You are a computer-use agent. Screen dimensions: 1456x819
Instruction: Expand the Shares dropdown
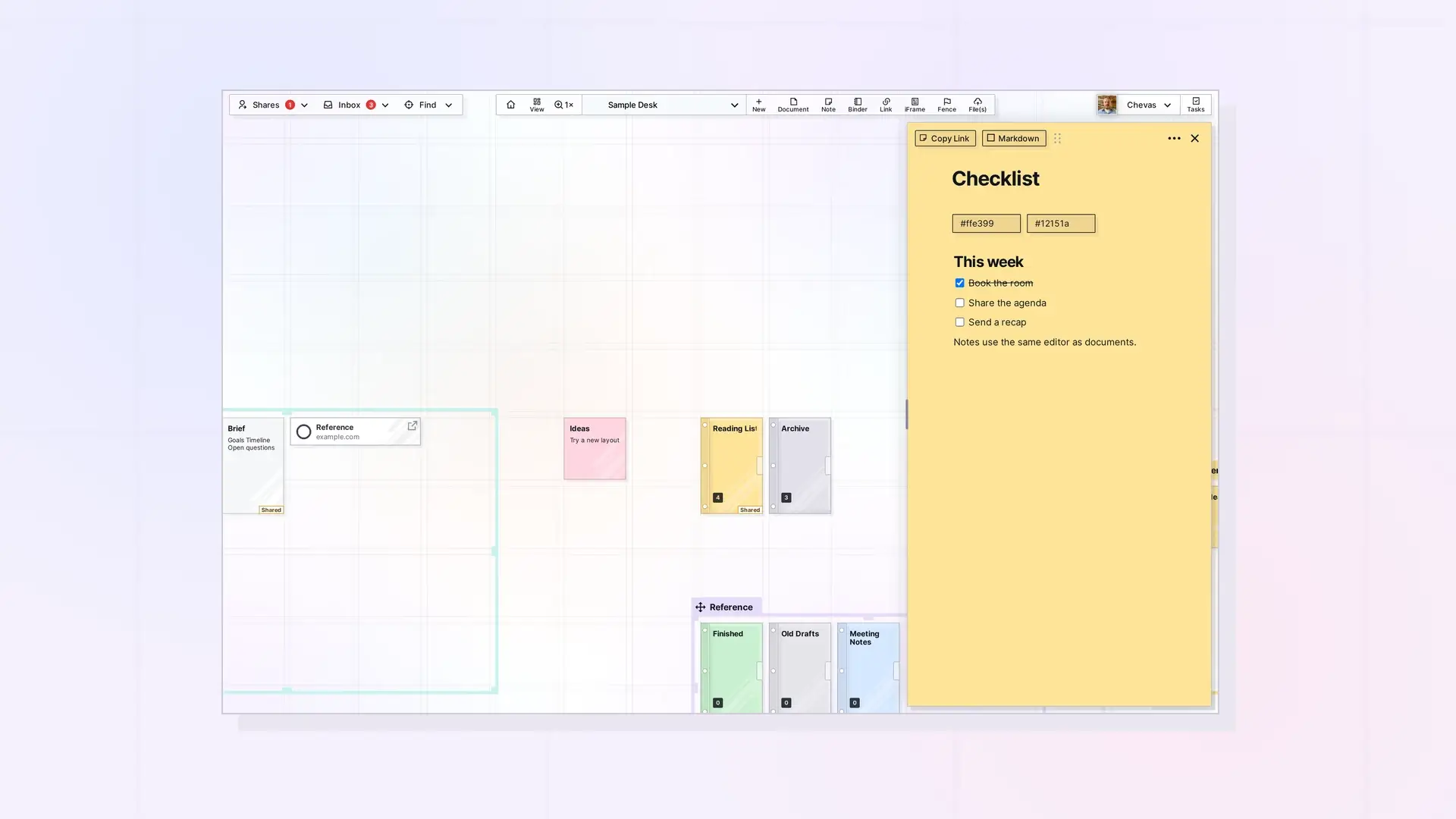pos(304,105)
